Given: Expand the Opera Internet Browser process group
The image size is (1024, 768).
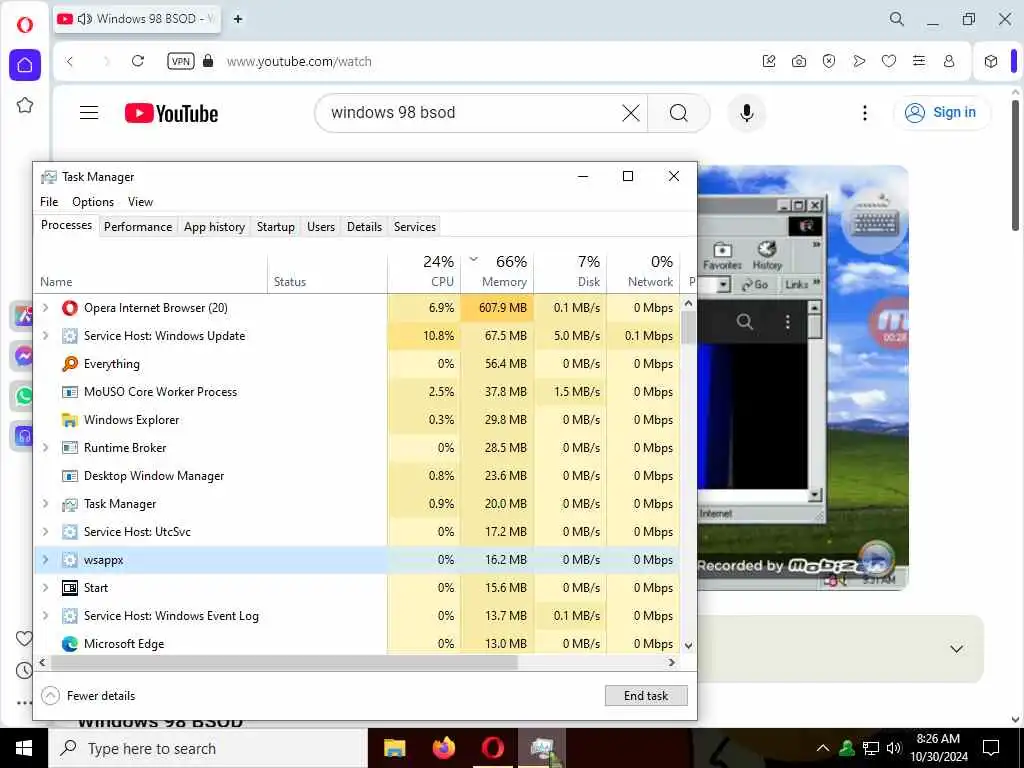Looking at the screenshot, I should point(45,308).
